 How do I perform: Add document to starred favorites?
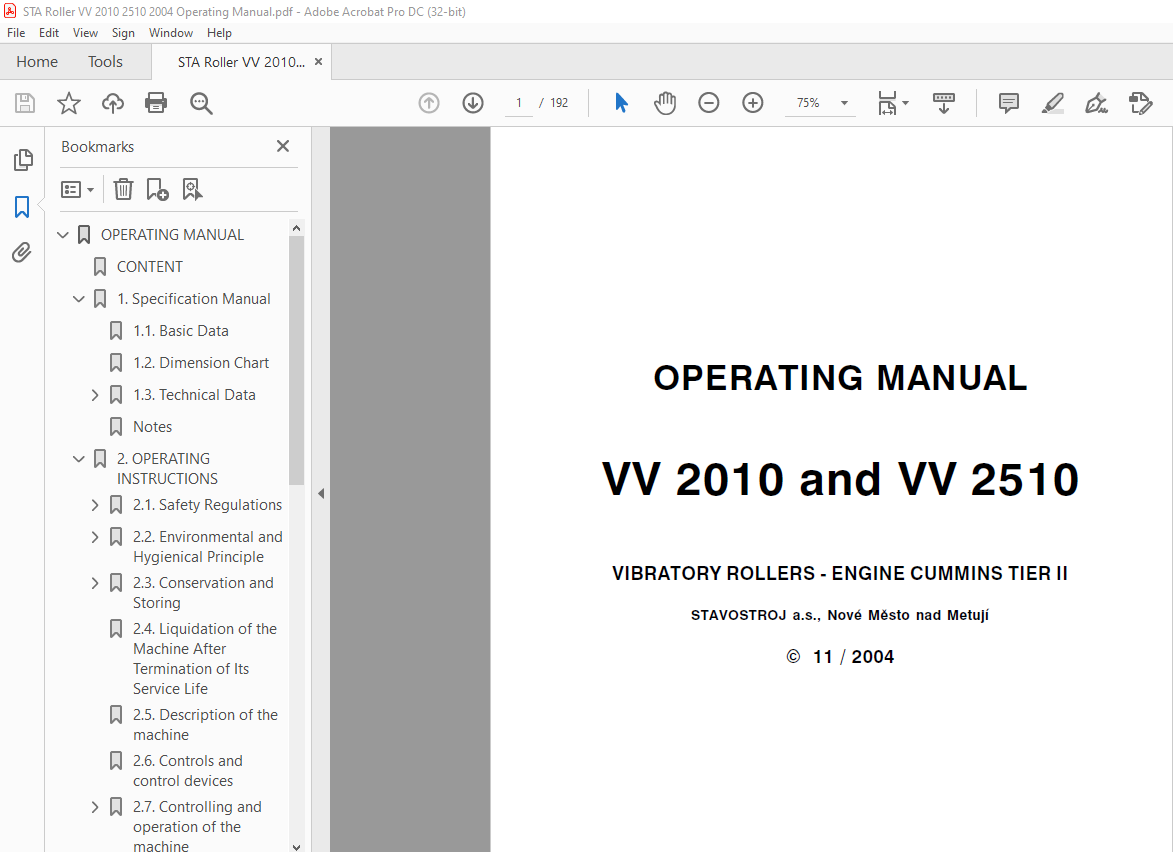[x=69, y=103]
